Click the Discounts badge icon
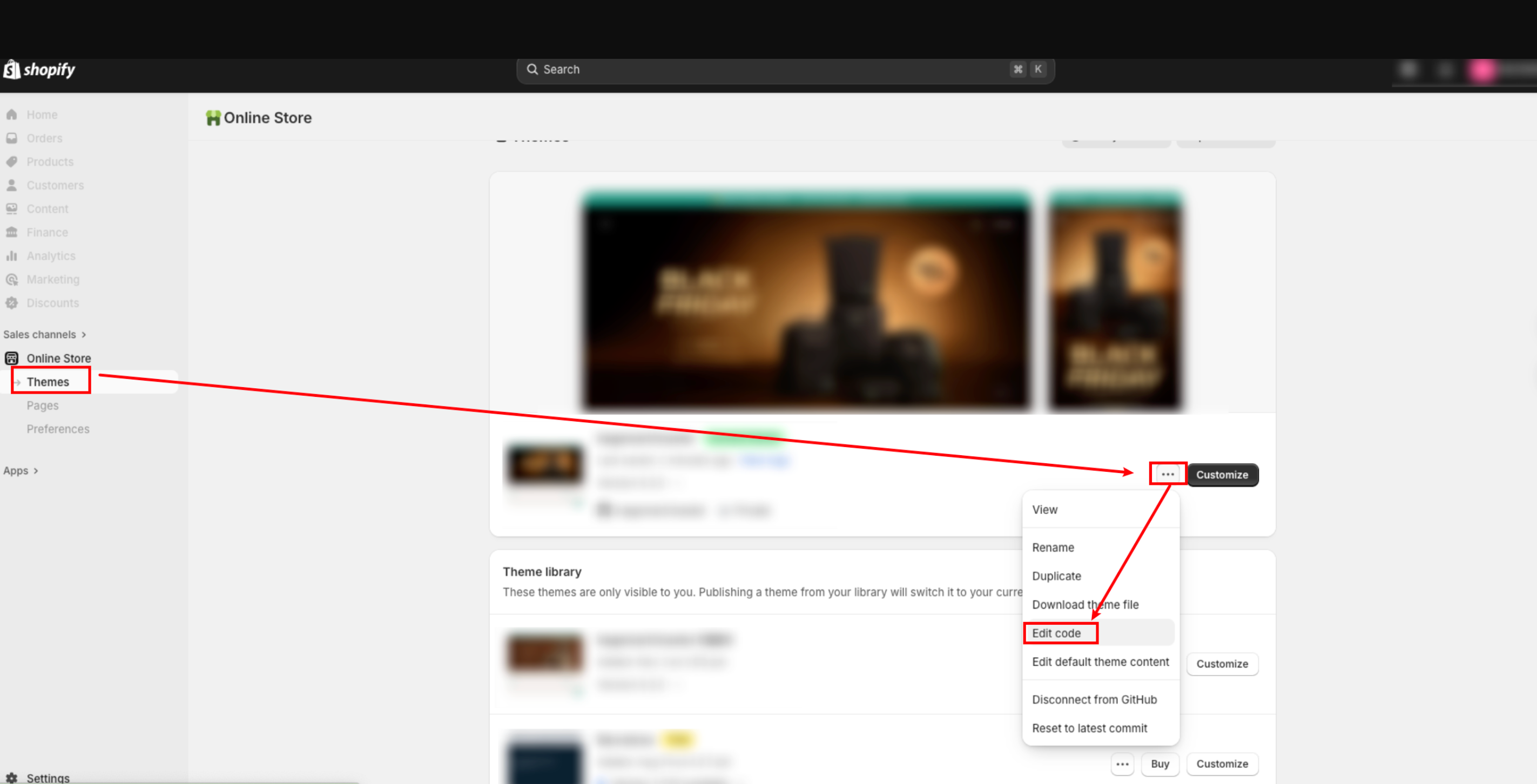The image size is (1537, 784). tap(12, 303)
